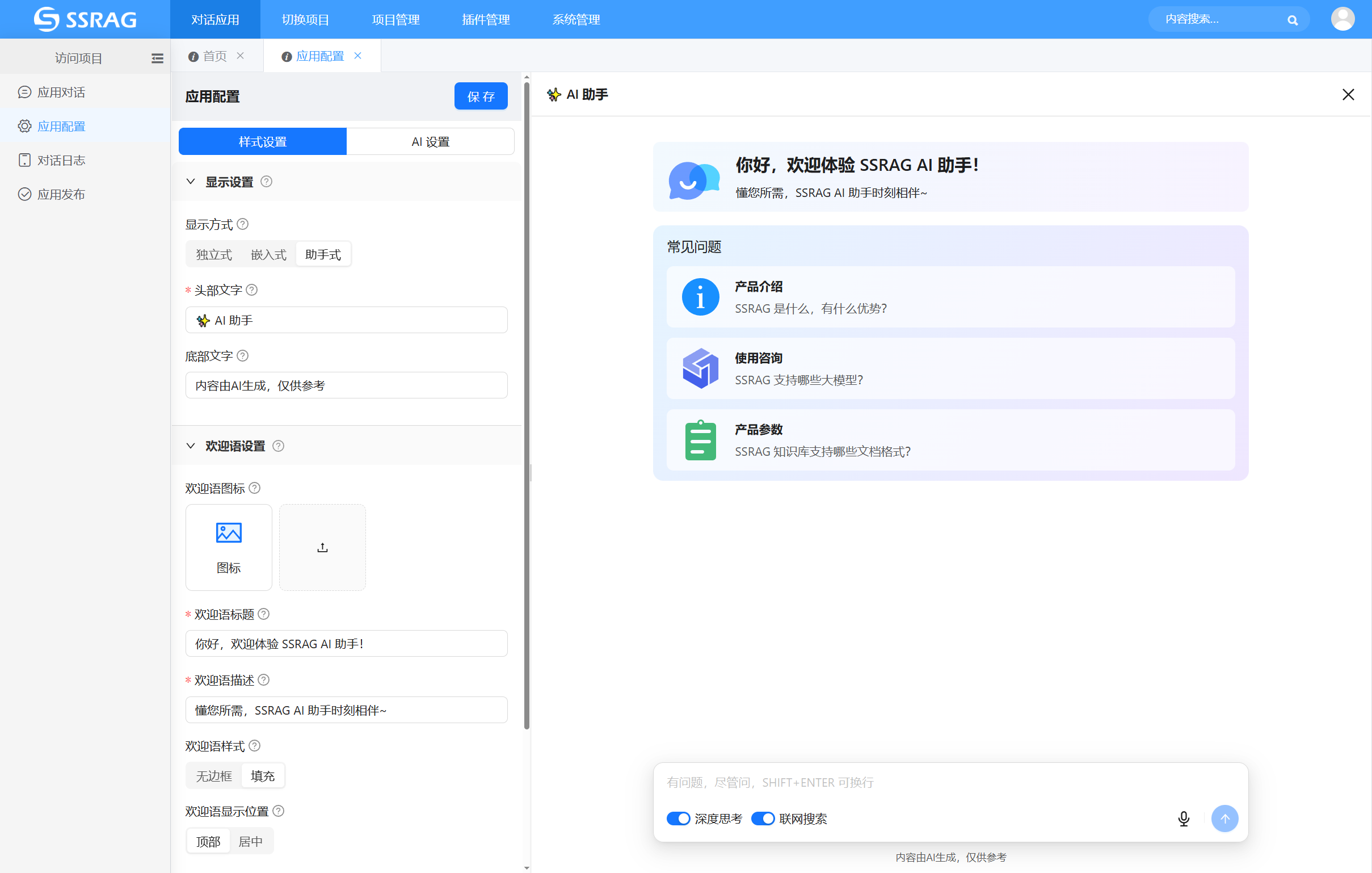Image resolution: width=1372 pixels, height=873 pixels.
Task: Open 项目管理 in top navigation
Action: pyautogui.click(x=396, y=19)
